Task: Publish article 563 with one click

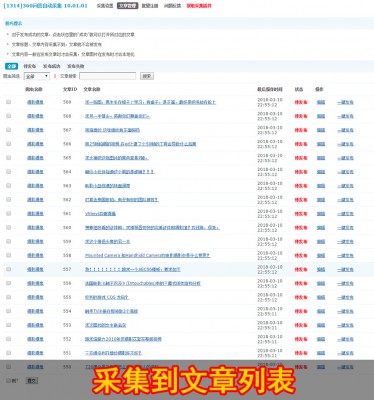Action: click(345, 186)
